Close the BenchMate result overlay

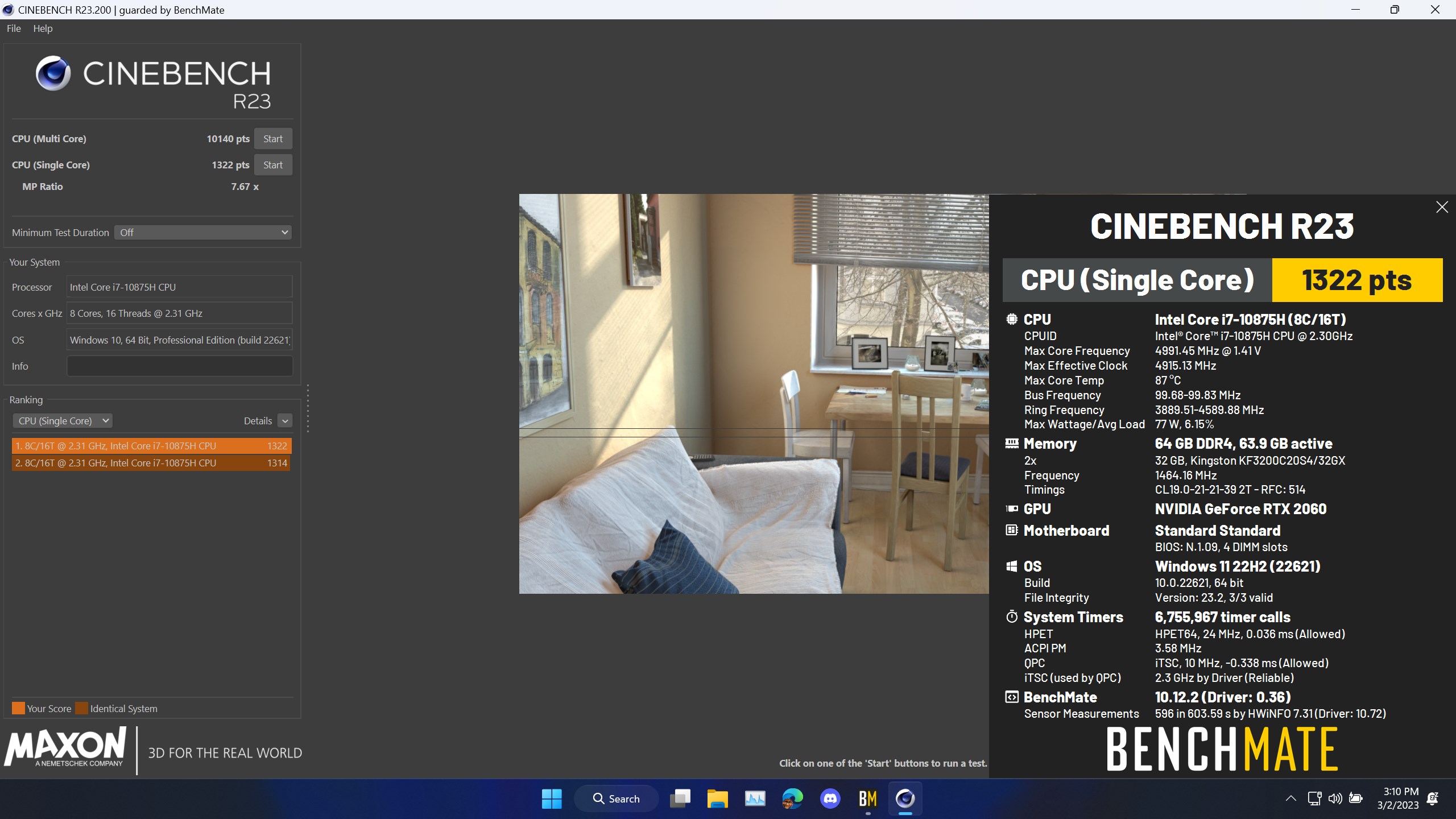coord(1442,207)
